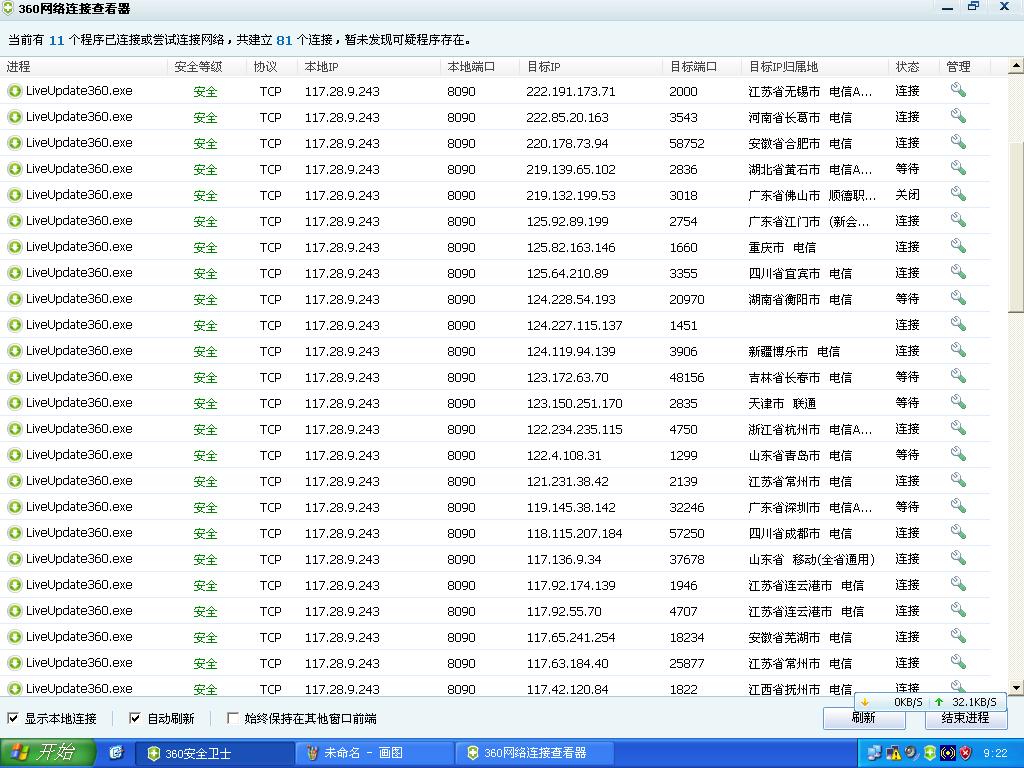The image size is (1024, 768).
Task: Open manage icon for 122.234.235.115 row
Action: (958, 428)
